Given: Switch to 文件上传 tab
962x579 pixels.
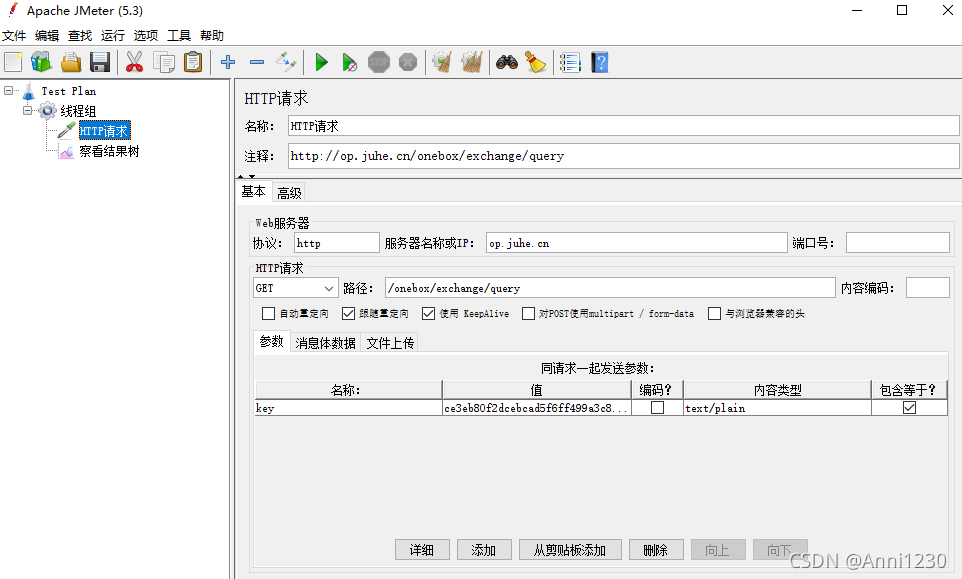Looking at the screenshot, I should (x=390, y=343).
